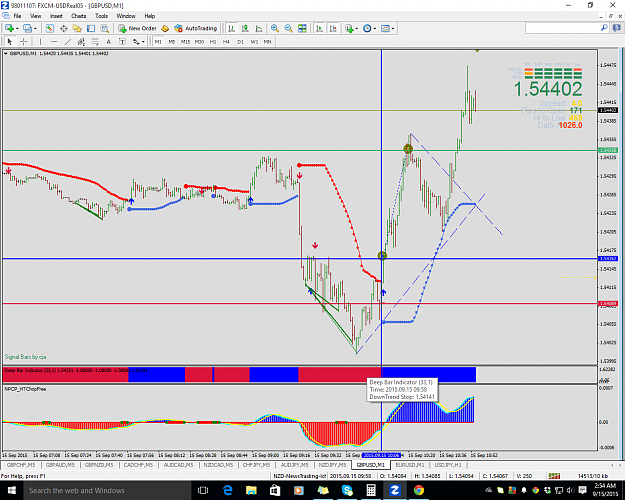Viewport: 625px width, 500px height.
Task: Switch to the USDJPY,H1 chart tab
Action: coord(448,465)
